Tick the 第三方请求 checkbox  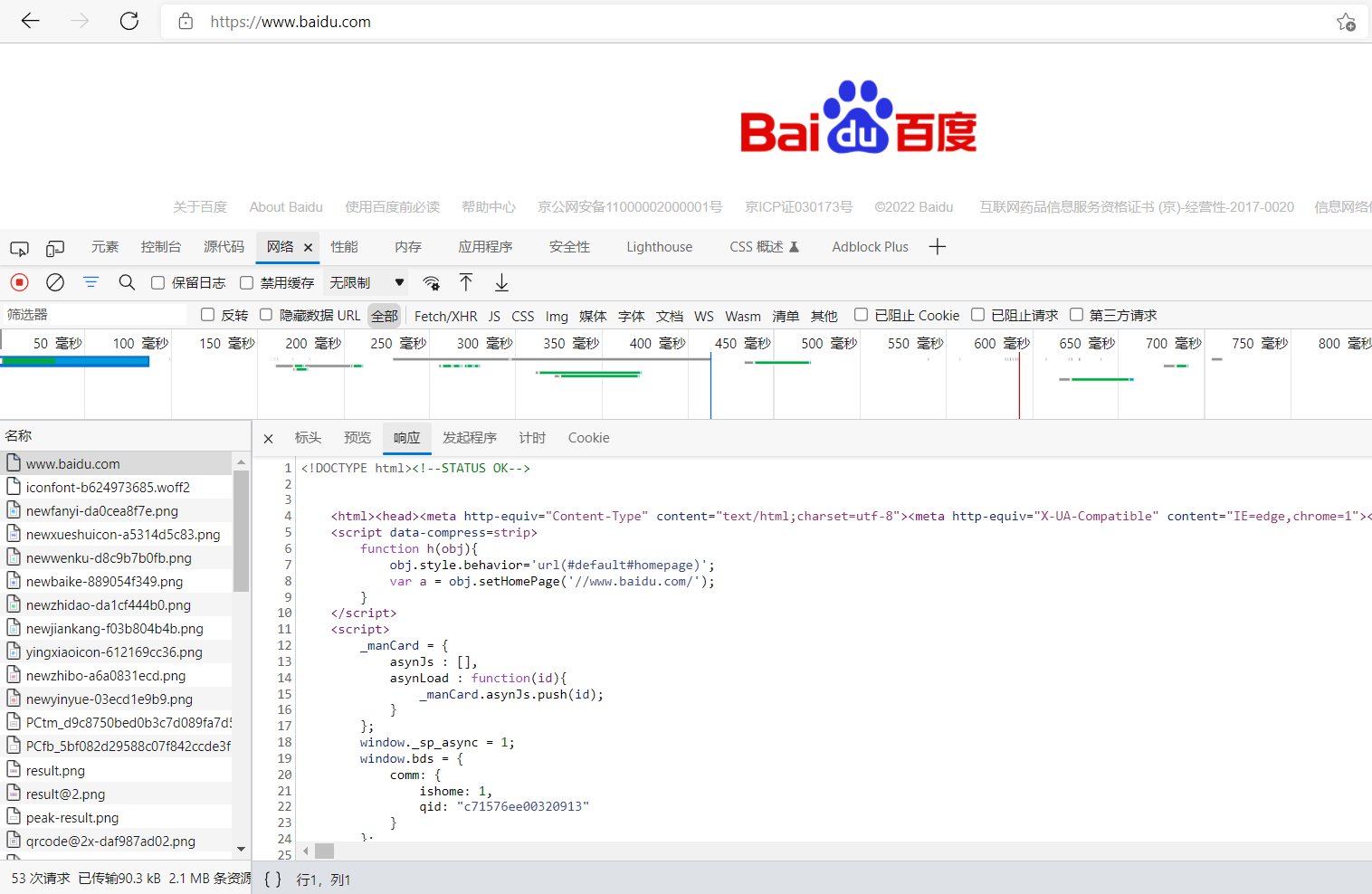(1076, 315)
